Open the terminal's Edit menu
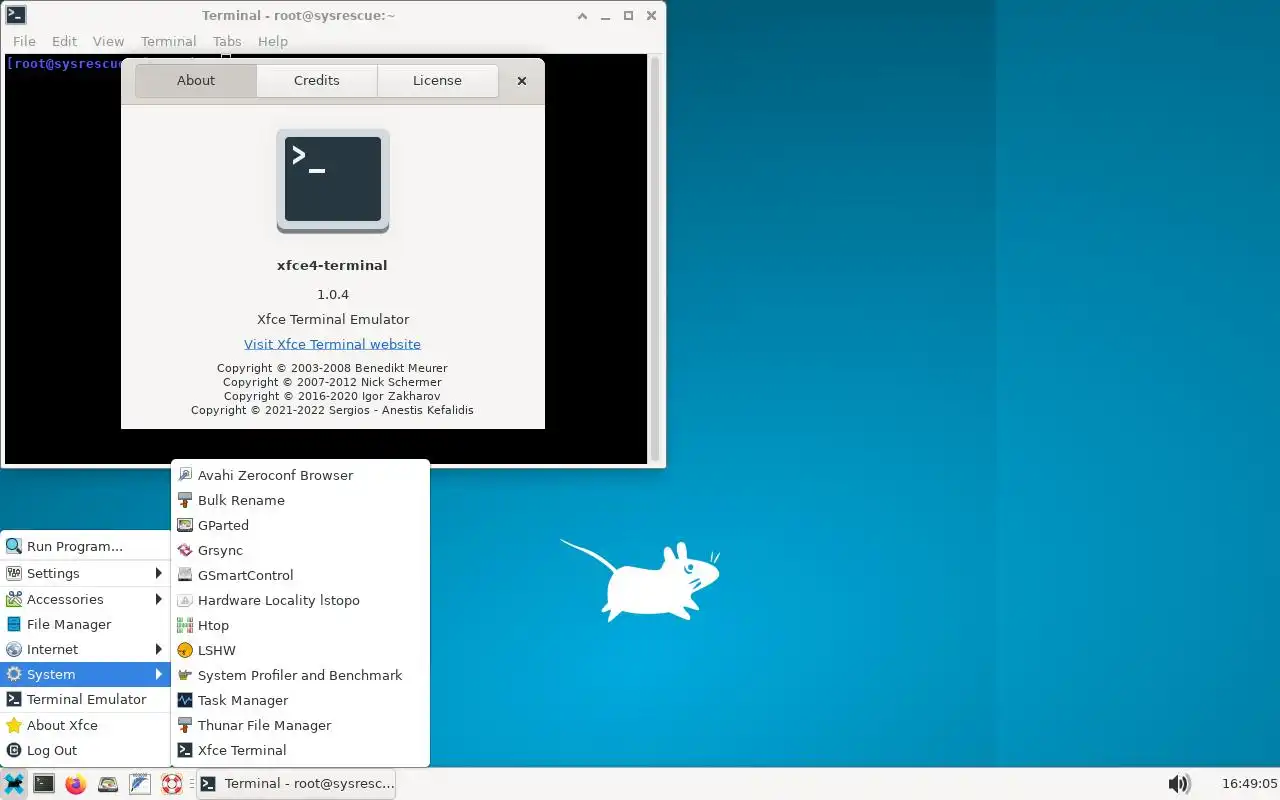The width and height of the screenshot is (1280, 800). [x=64, y=41]
